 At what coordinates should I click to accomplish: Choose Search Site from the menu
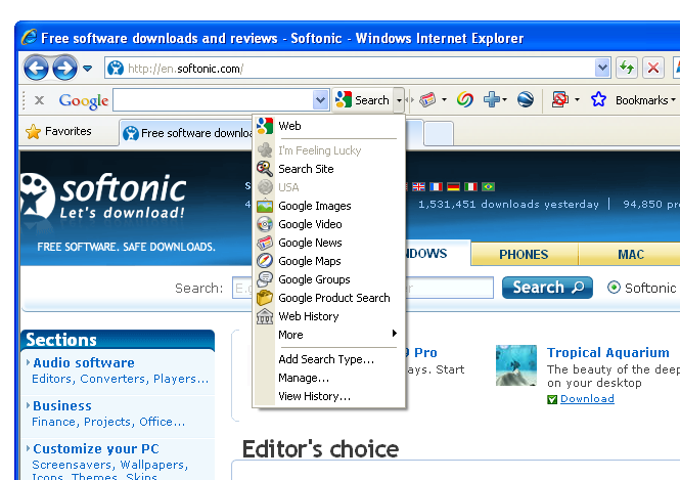(x=329, y=169)
